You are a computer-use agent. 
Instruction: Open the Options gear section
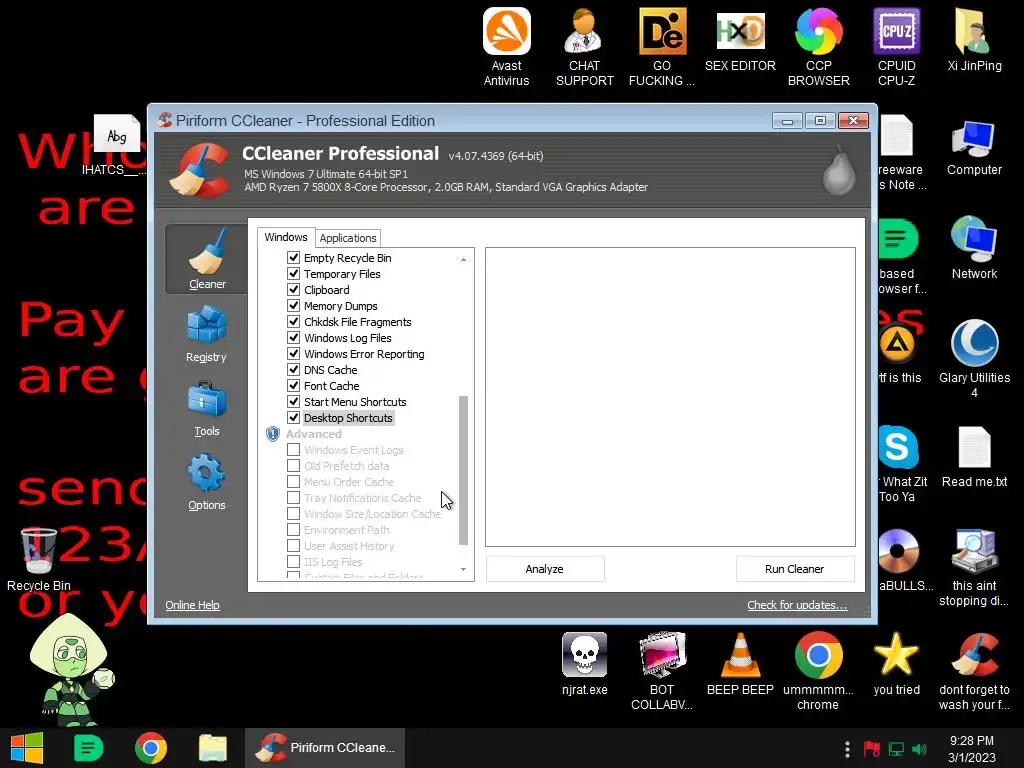(x=206, y=482)
